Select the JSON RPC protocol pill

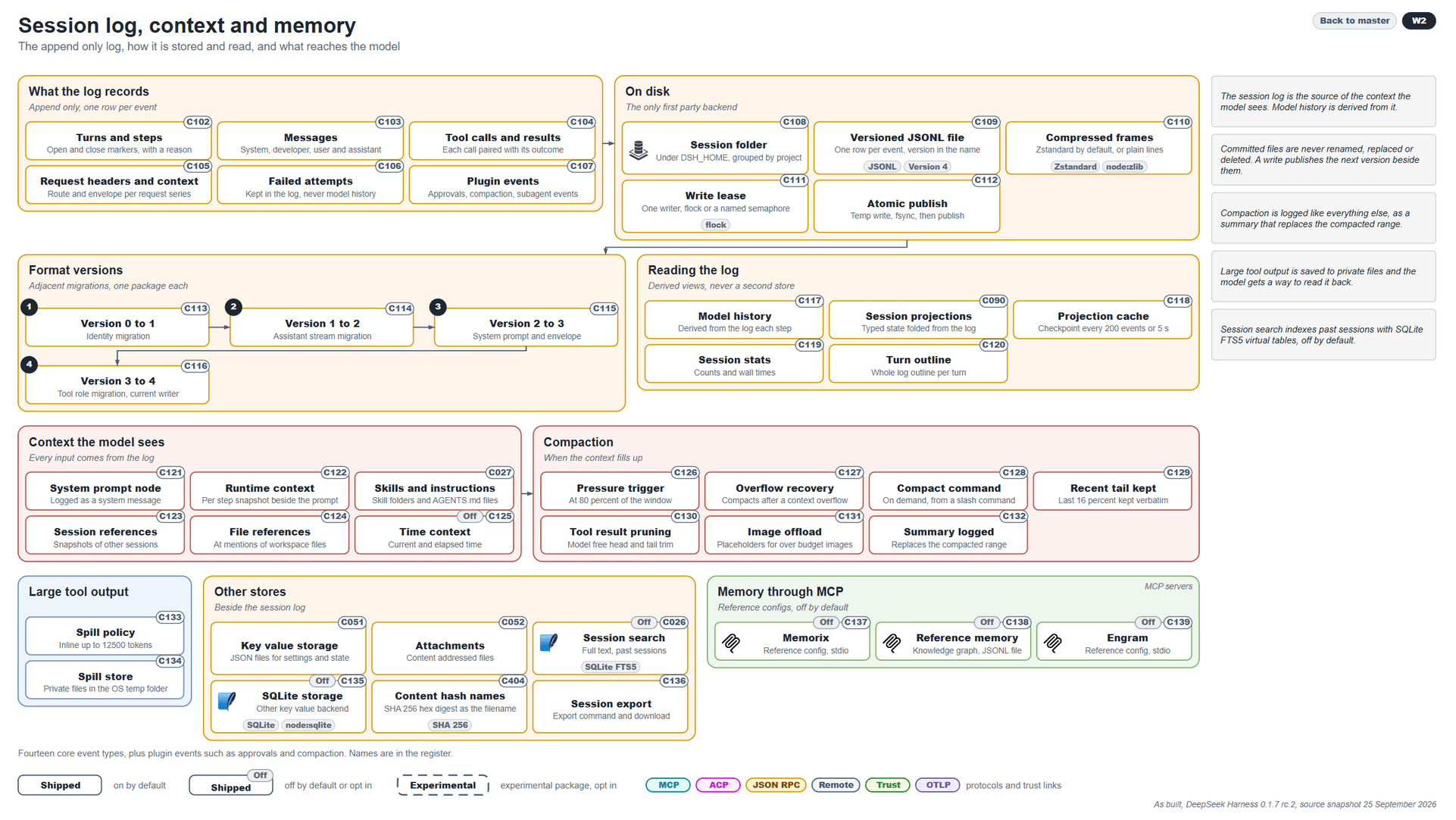[x=776, y=785]
